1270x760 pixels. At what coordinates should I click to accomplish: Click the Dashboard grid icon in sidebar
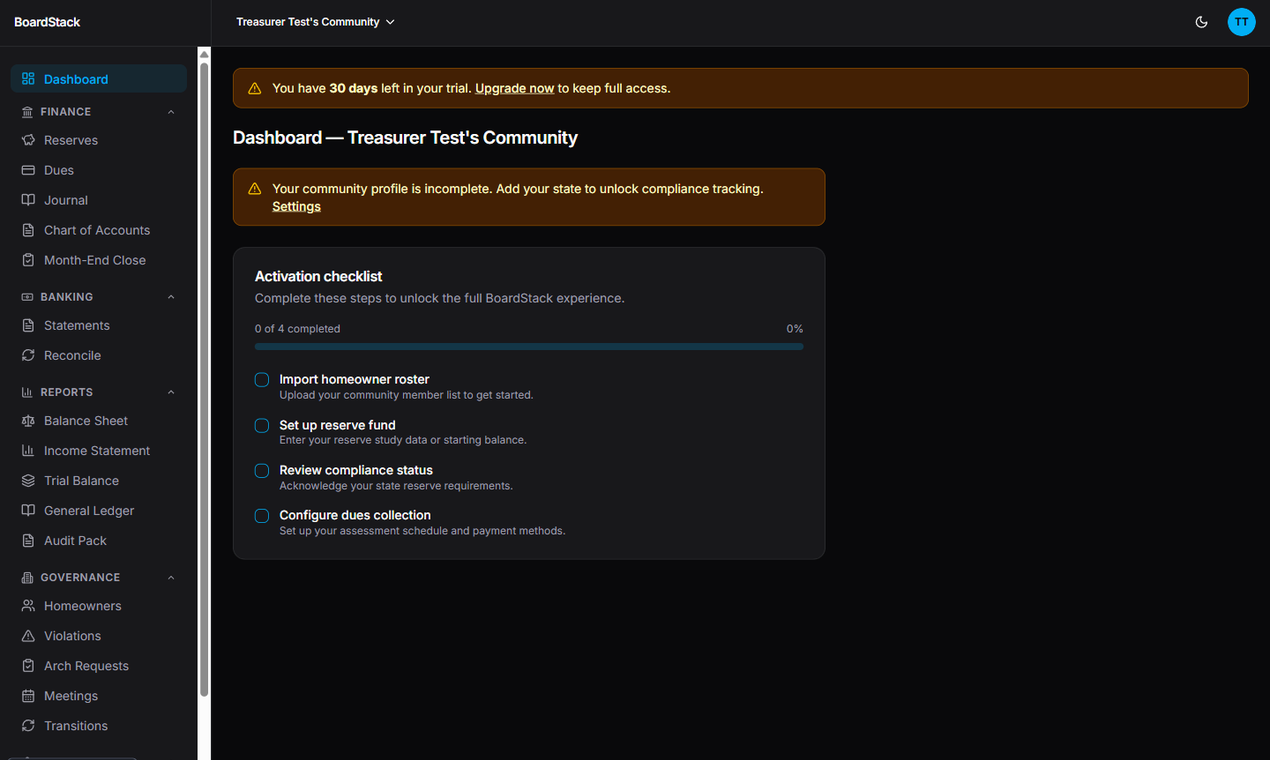tap(28, 79)
